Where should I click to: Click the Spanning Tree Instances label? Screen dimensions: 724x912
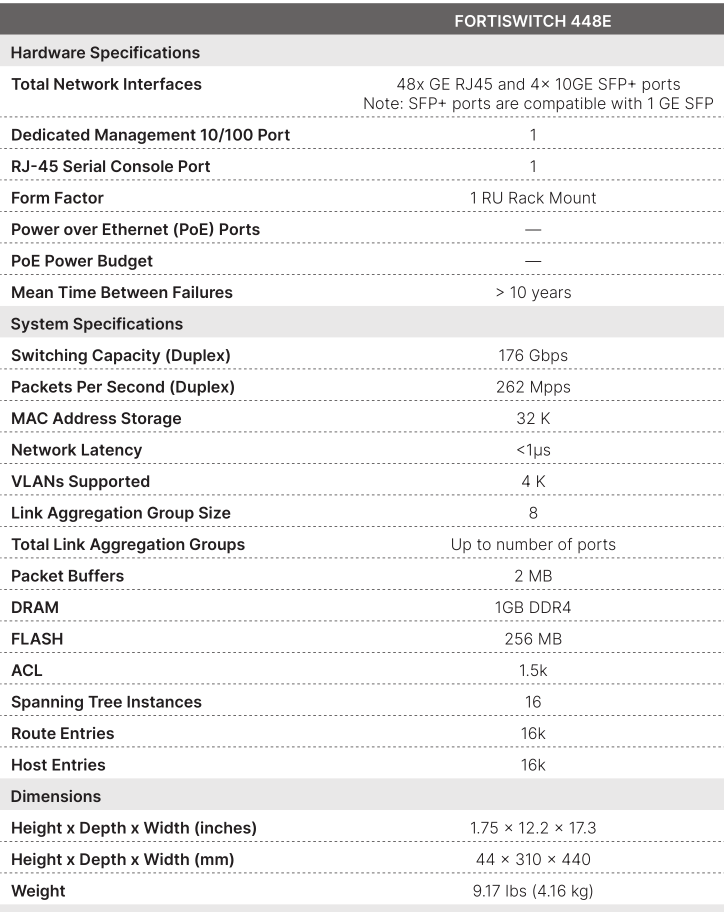[106, 702]
